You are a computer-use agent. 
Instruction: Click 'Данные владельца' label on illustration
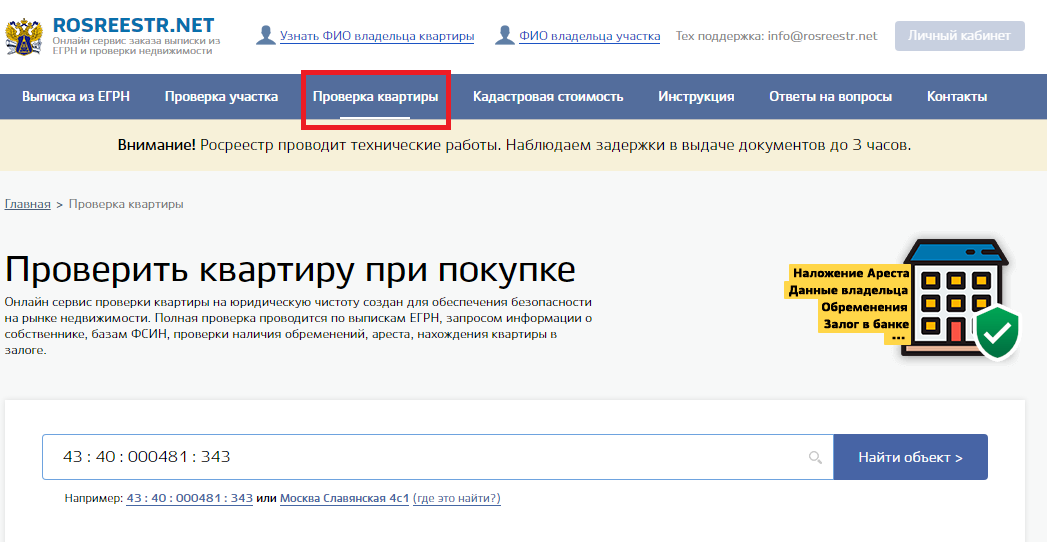848,290
